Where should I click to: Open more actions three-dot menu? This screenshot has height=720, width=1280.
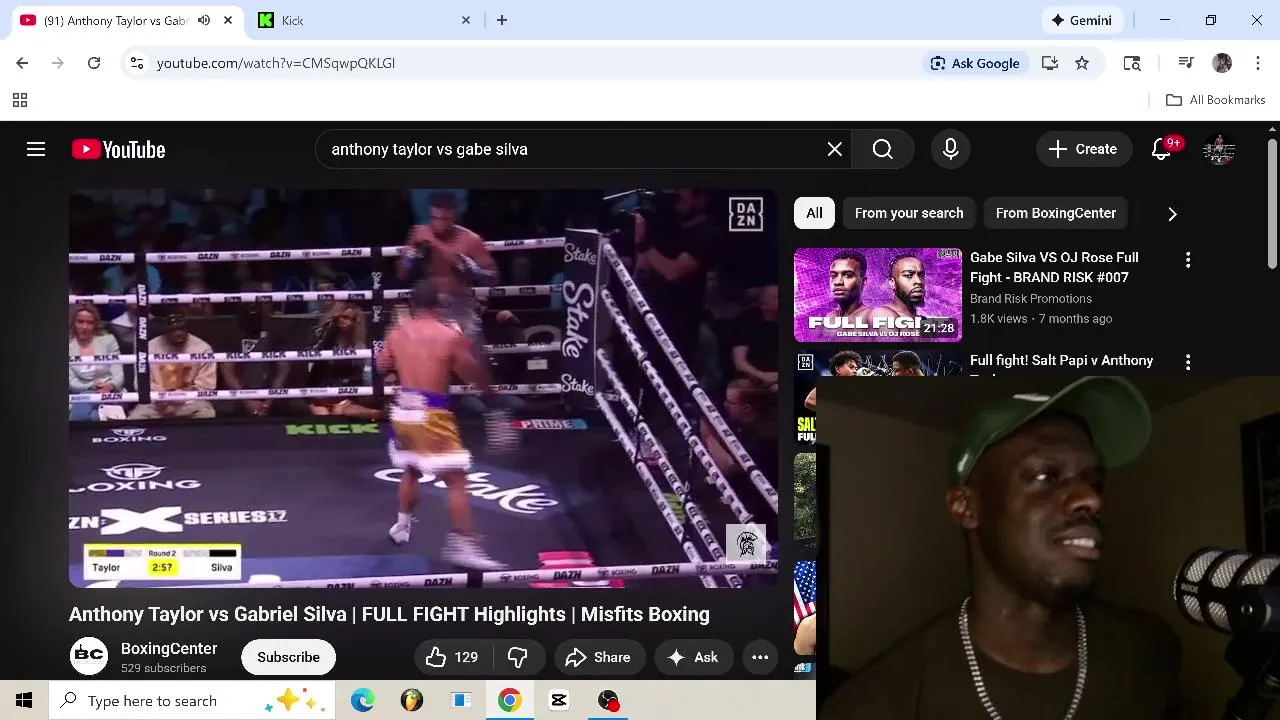[760, 657]
